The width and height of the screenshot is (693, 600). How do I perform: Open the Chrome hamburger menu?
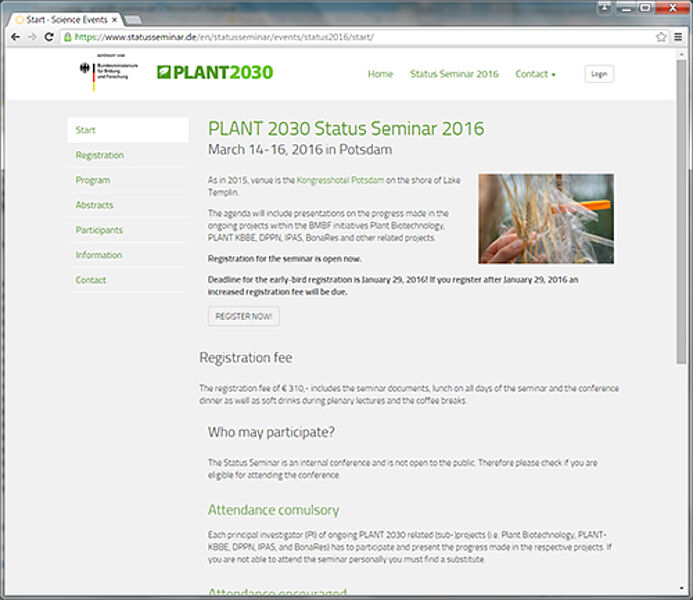678,37
